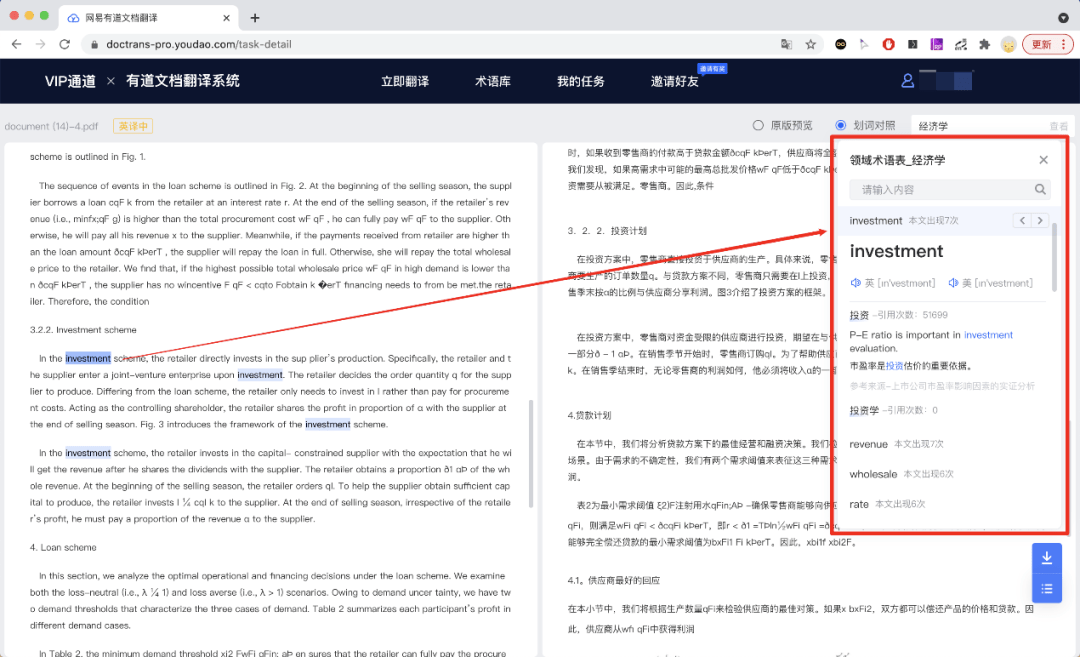The image size is (1080, 657).
Task: Bookmark this page with the star
Action: (811, 44)
